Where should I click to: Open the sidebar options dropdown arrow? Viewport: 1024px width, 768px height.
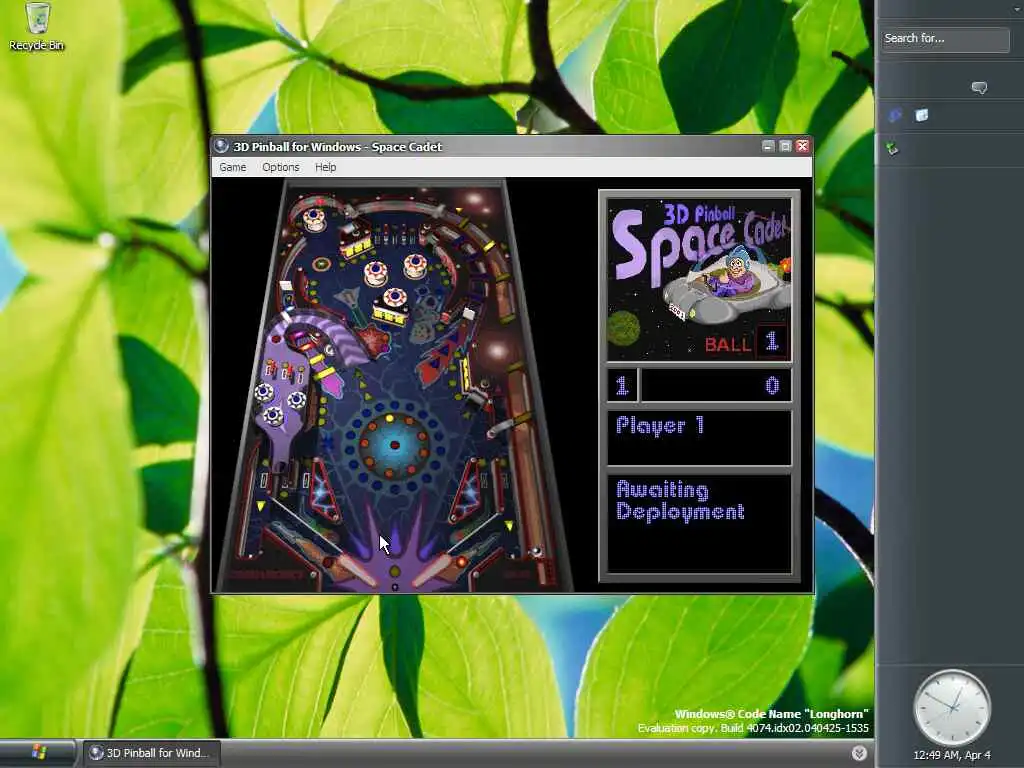point(1018,8)
